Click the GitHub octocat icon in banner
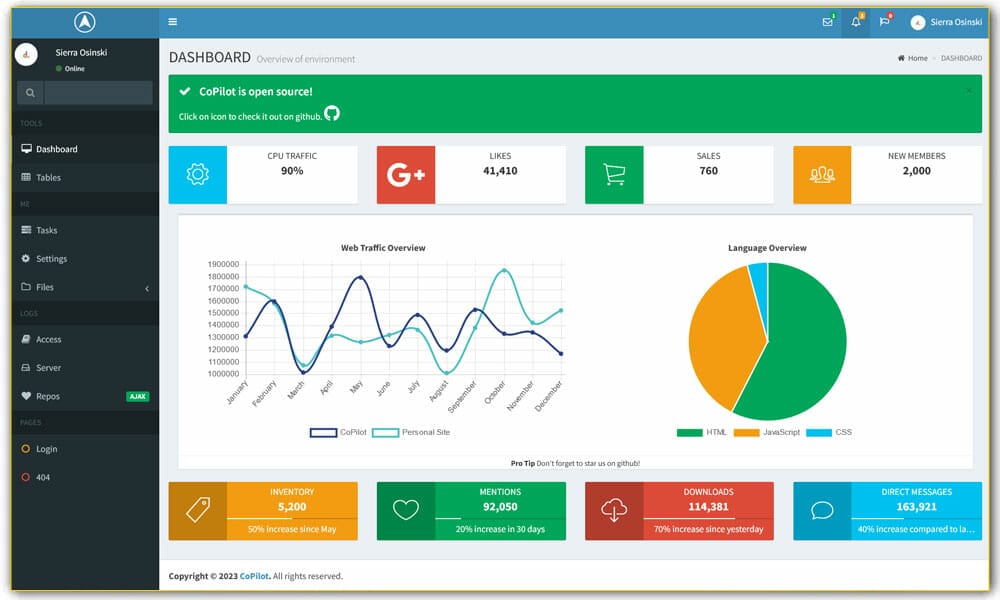 click(x=332, y=114)
